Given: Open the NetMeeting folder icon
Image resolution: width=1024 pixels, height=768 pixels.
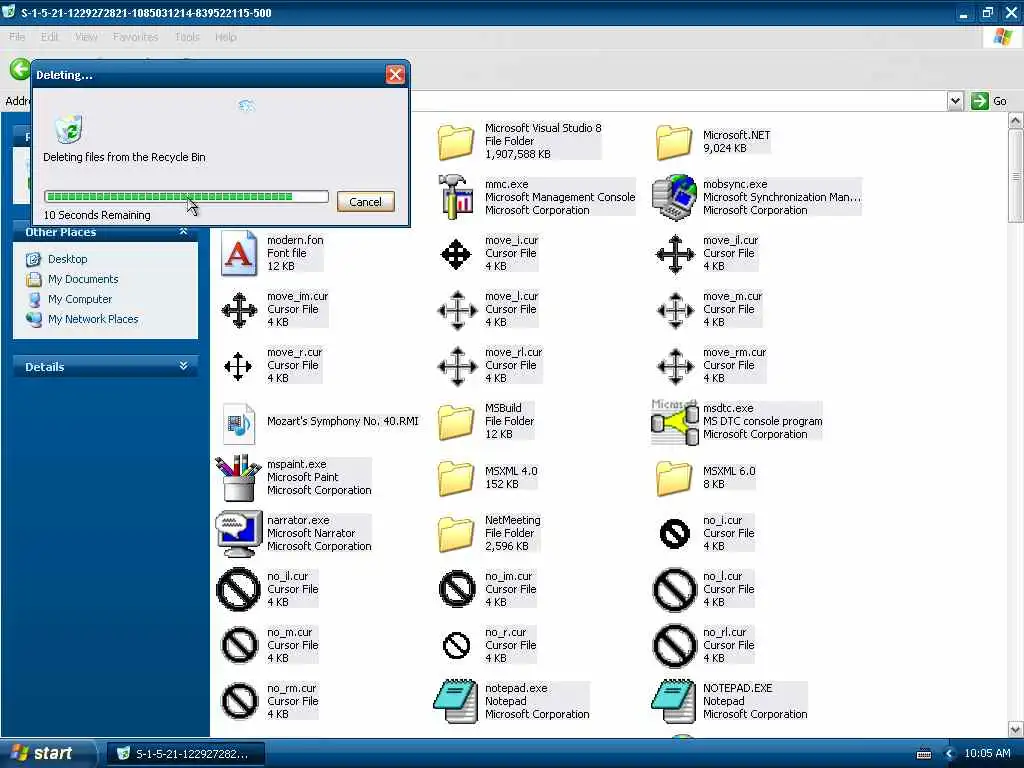Looking at the screenshot, I should pos(455,534).
